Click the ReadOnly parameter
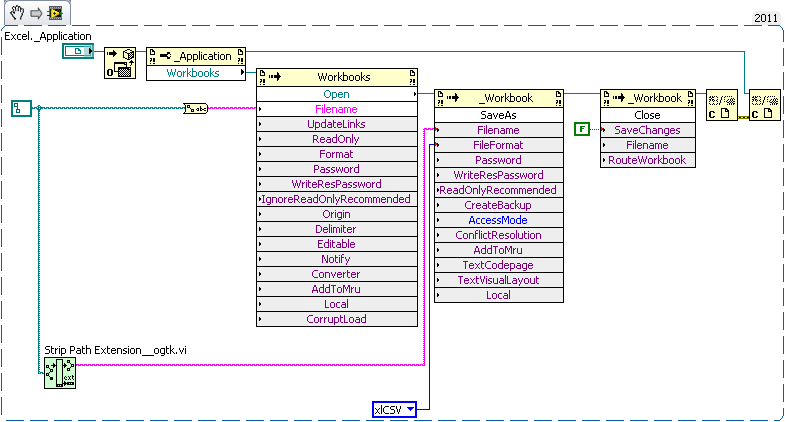Viewport: 785px width, 422px height. coord(337,139)
